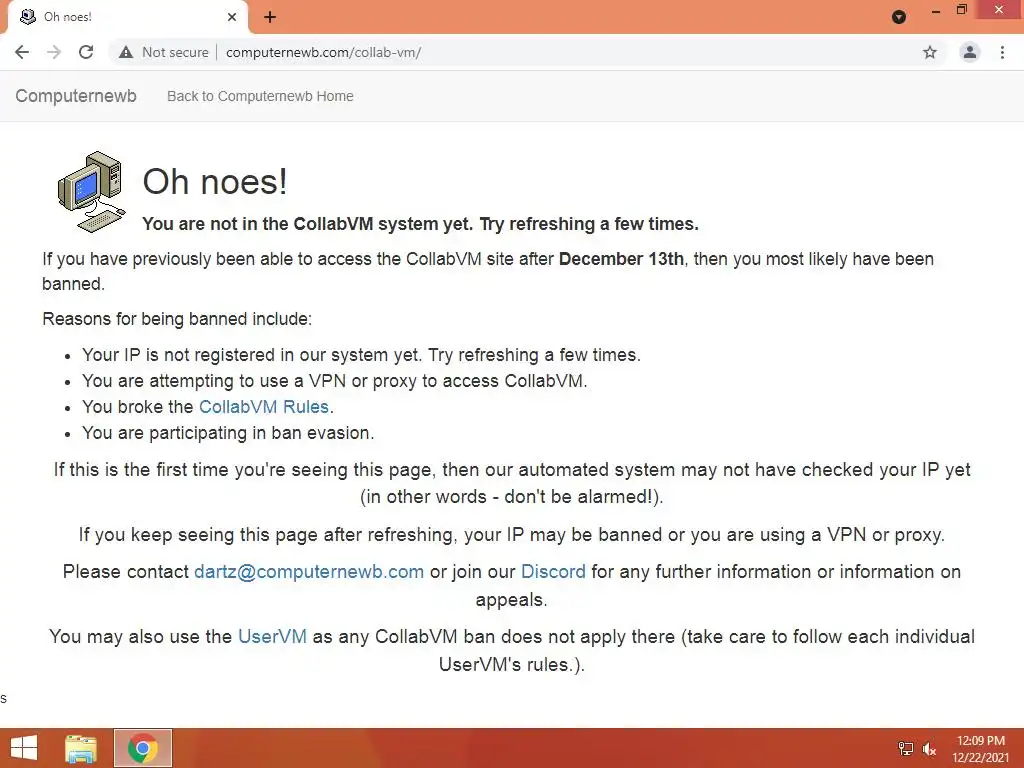This screenshot has width=1024, height=768.
Task: Minimize the Chrome window
Action: 936,10
